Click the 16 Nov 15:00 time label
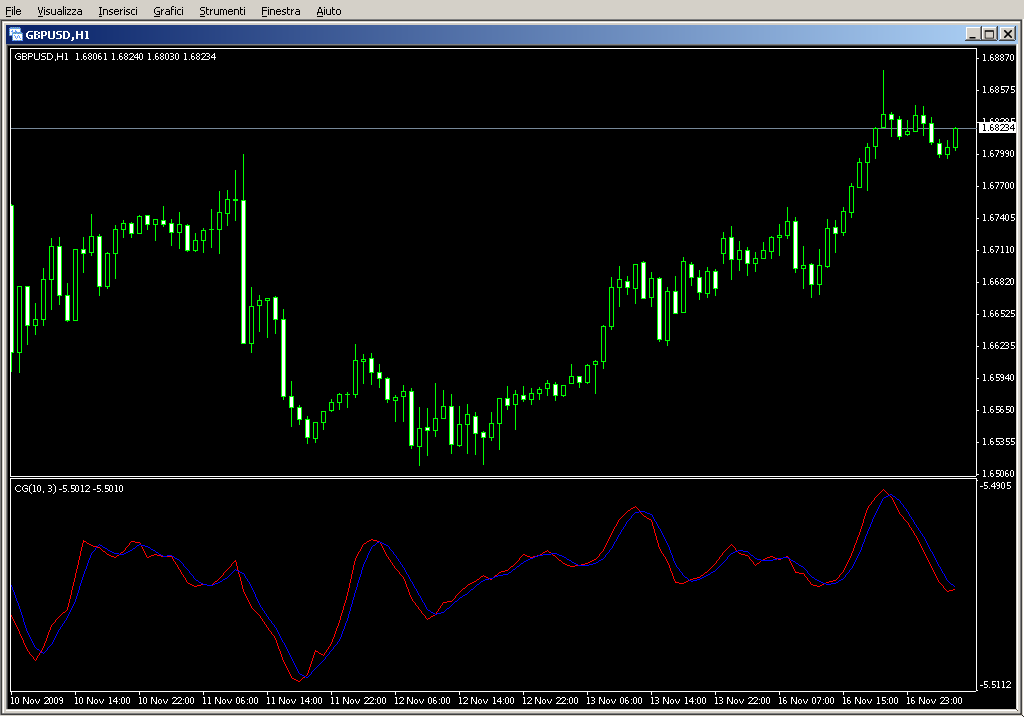Screen dimensions: 1024x717 [x=870, y=701]
